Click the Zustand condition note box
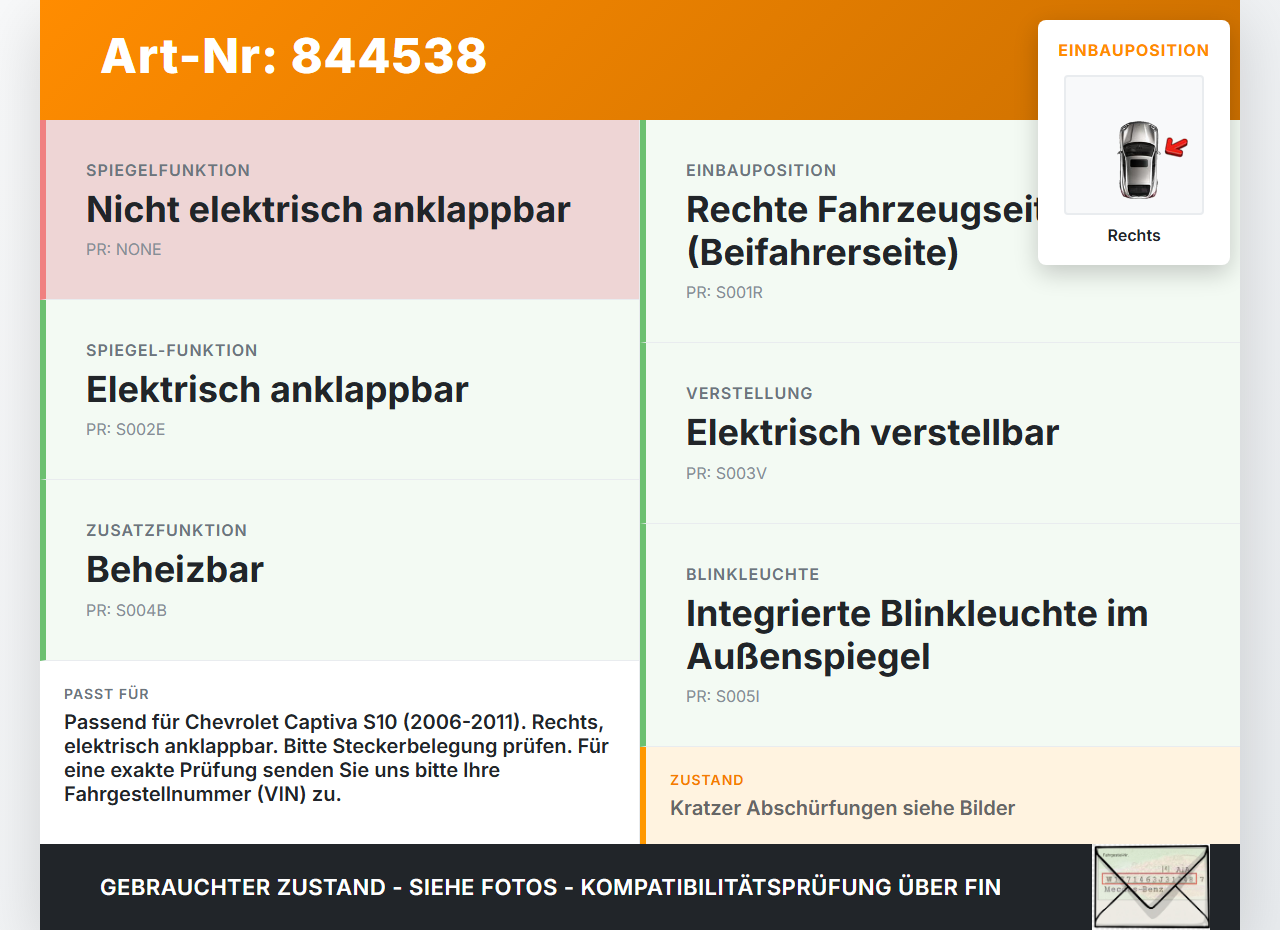 click(x=940, y=795)
